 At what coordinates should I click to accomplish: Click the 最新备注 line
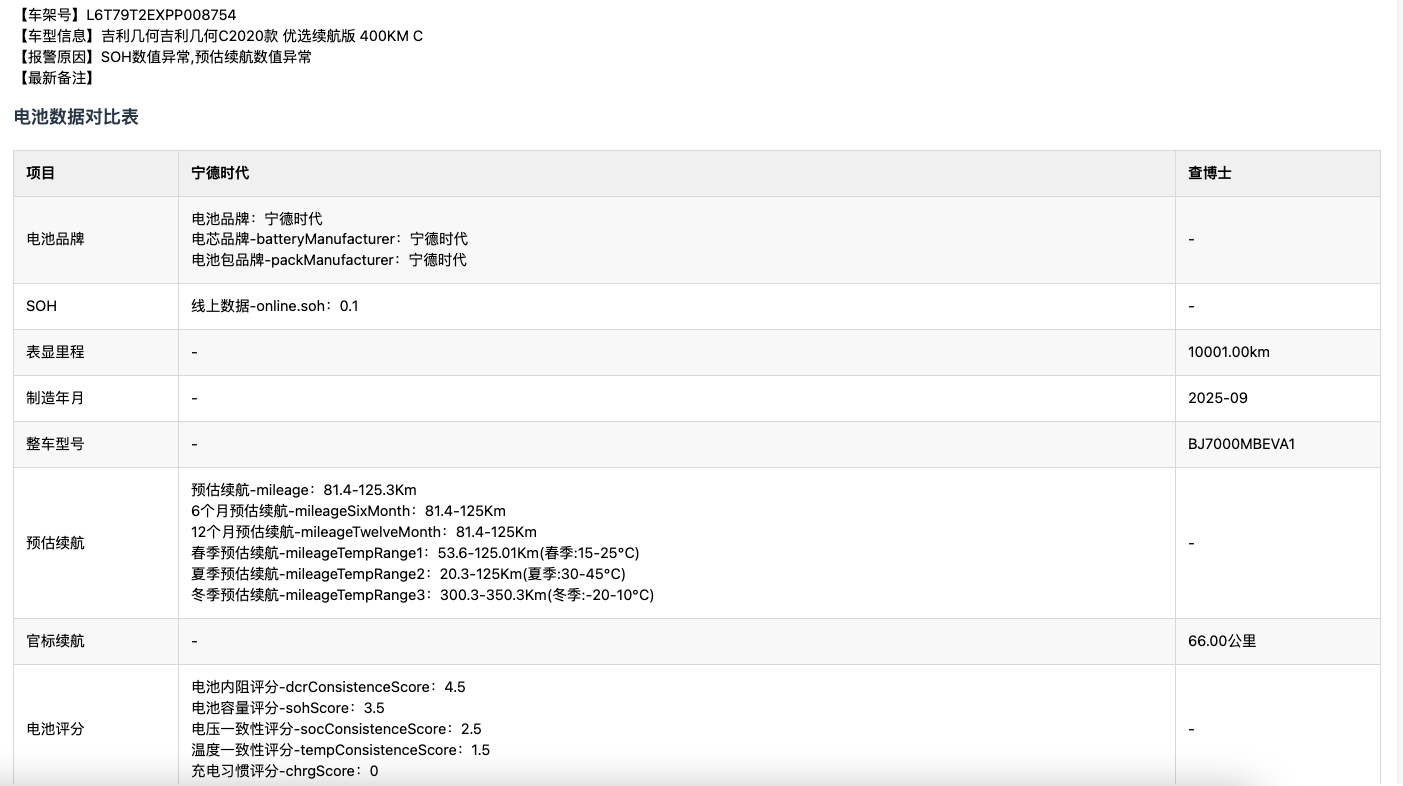(55, 78)
